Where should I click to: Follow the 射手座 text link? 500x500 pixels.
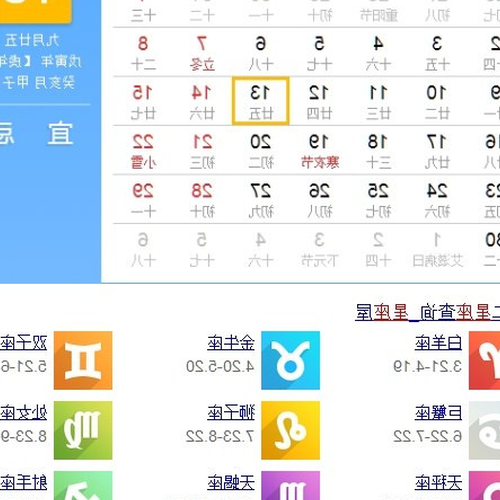pyautogui.click(x=23, y=483)
